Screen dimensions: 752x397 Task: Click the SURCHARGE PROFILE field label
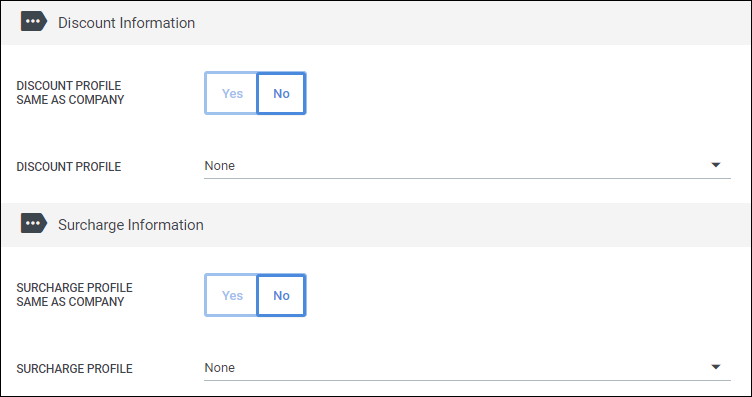click(x=74, y=369)
